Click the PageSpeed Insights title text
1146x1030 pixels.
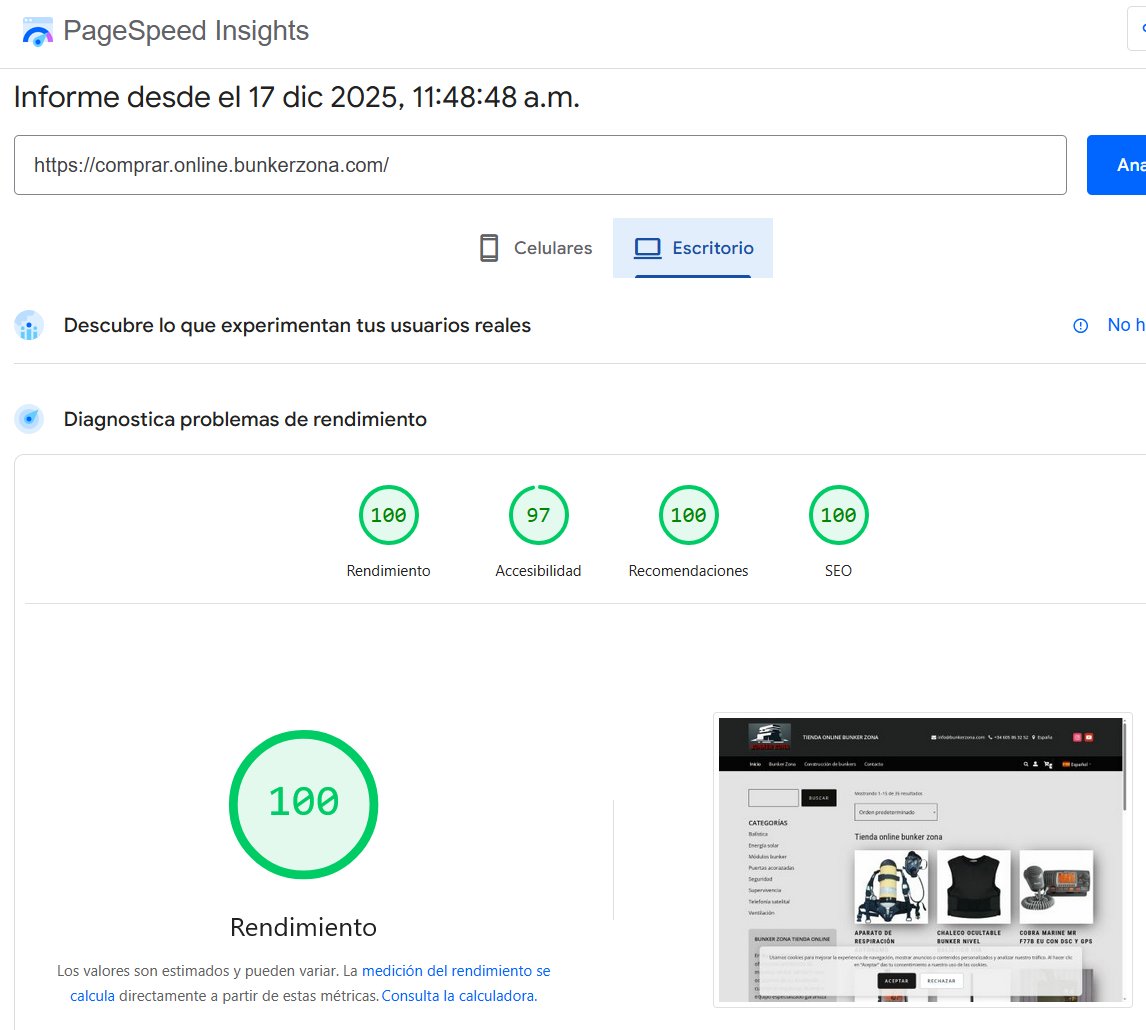tap(186, 32)
